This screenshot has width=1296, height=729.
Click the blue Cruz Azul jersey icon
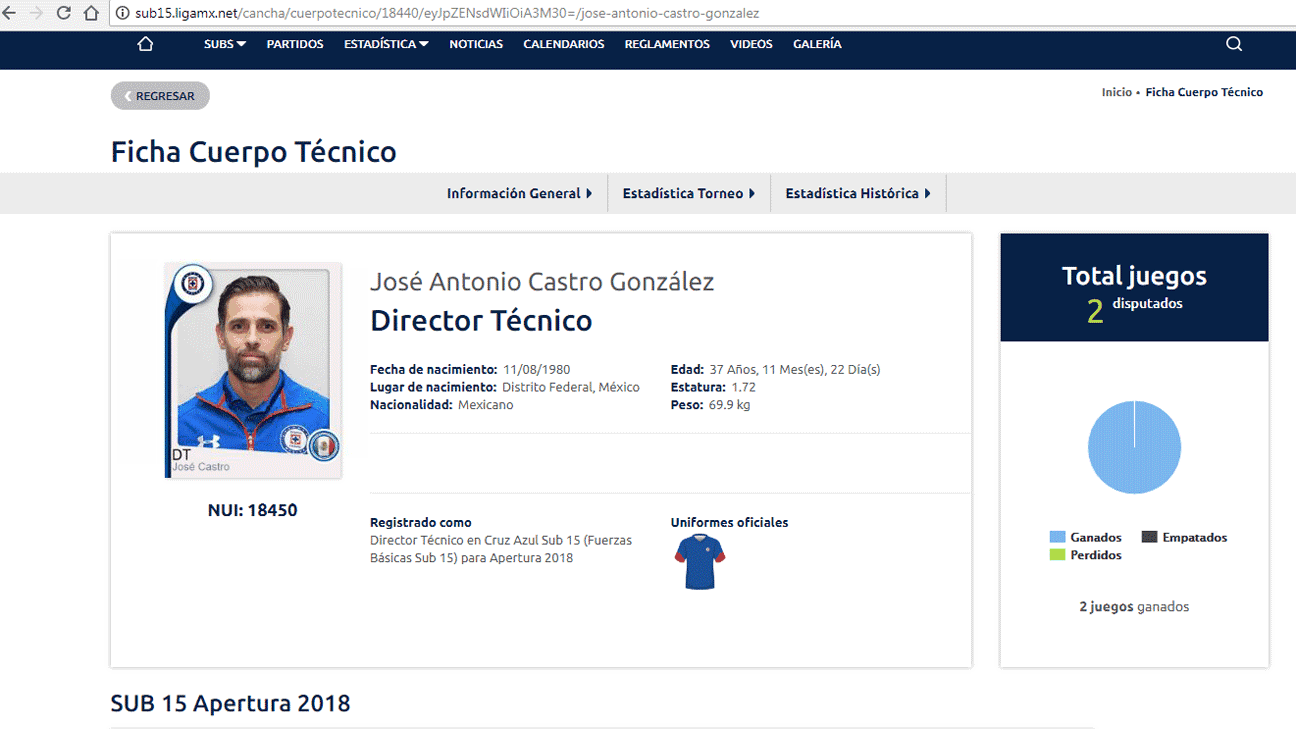[700, 562]
